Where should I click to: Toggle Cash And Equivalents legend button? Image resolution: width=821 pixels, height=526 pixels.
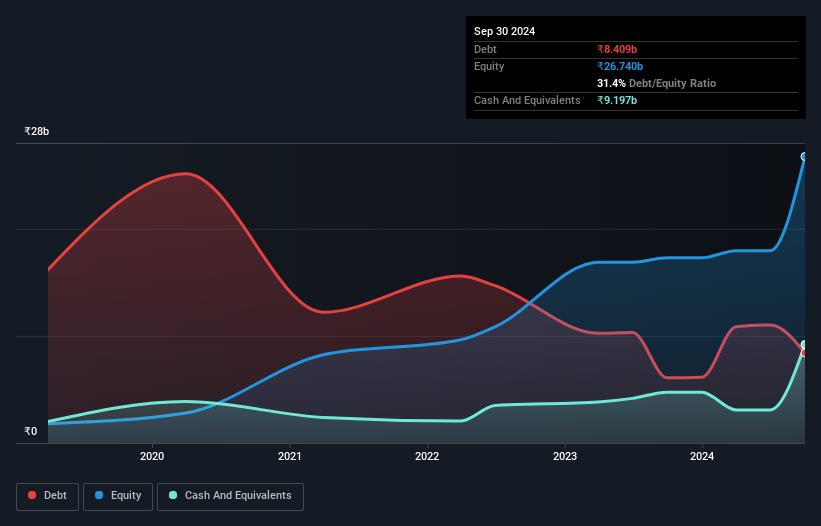230,496
